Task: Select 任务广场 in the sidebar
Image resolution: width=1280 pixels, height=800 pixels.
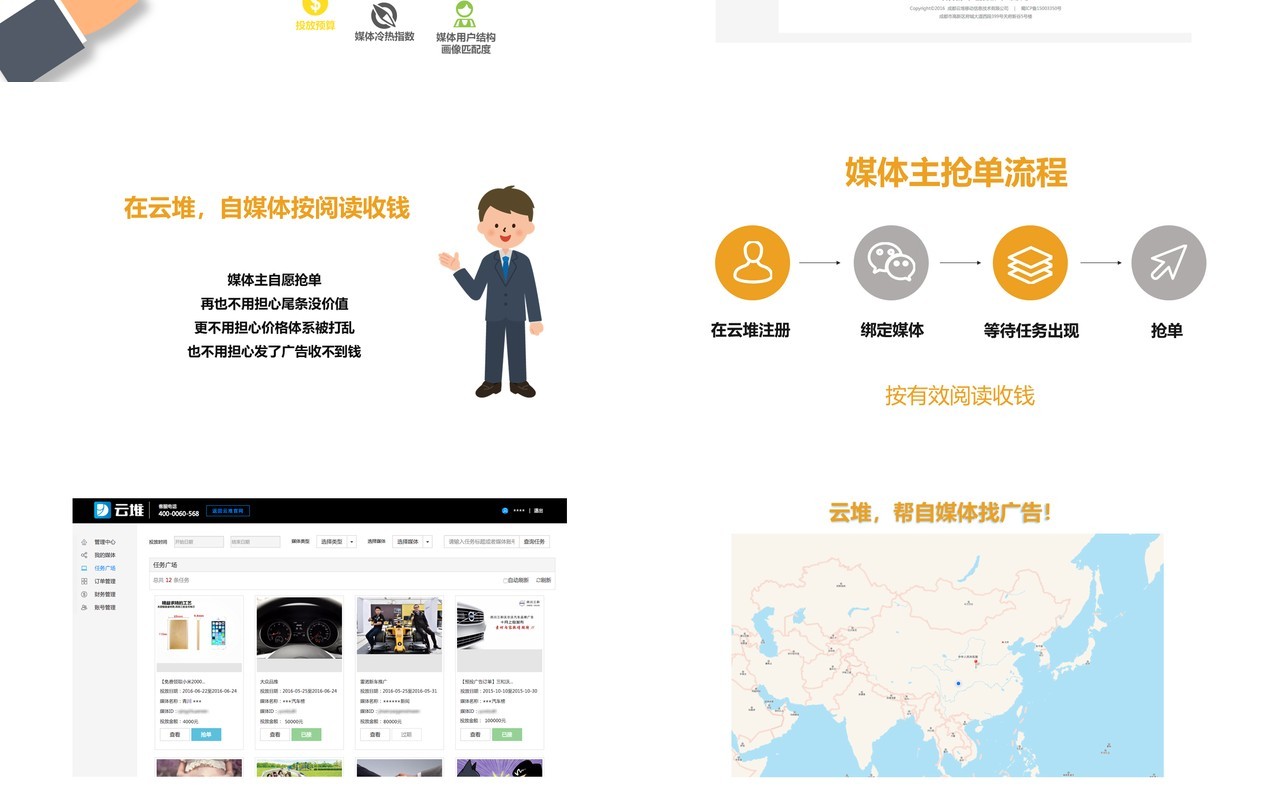Action: (105, 568)
